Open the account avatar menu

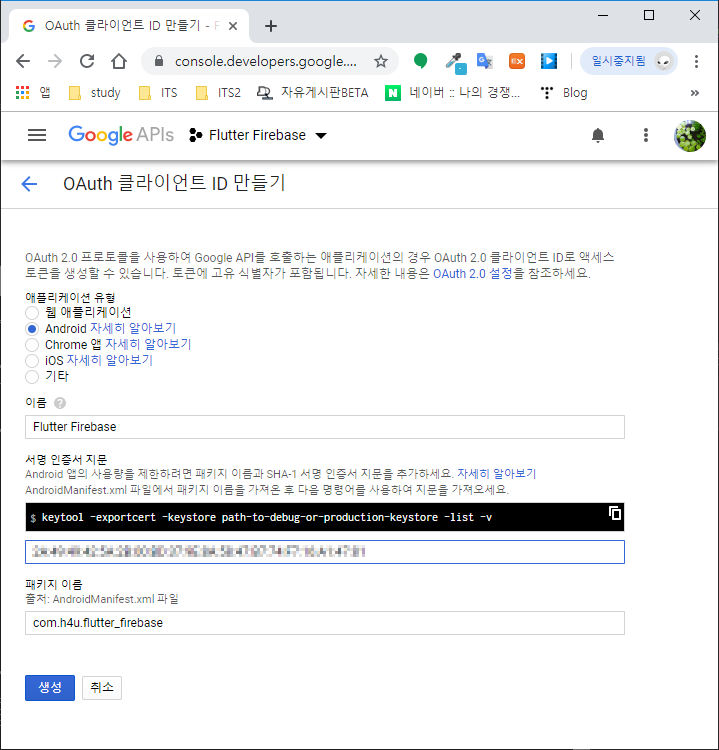coord(690,136)
